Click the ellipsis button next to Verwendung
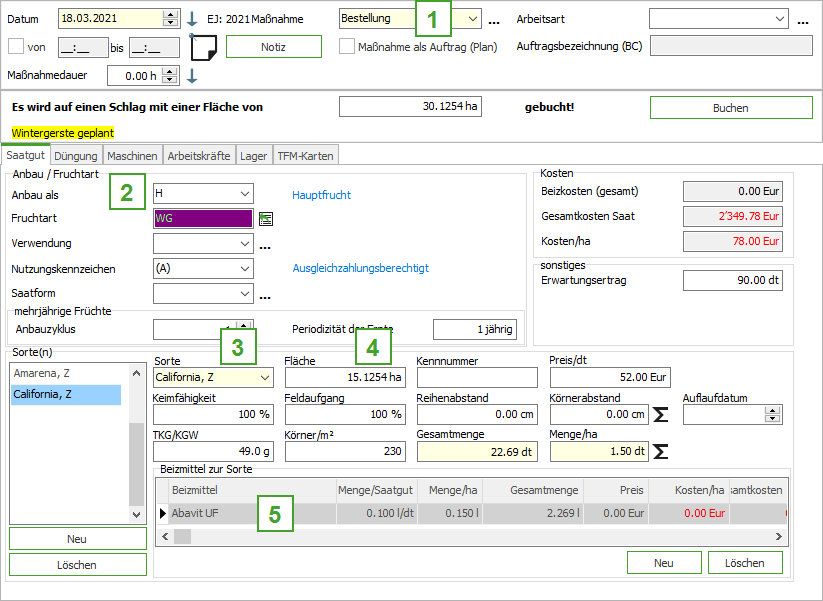This screenshot has width=823, height=601. point(265,244)
